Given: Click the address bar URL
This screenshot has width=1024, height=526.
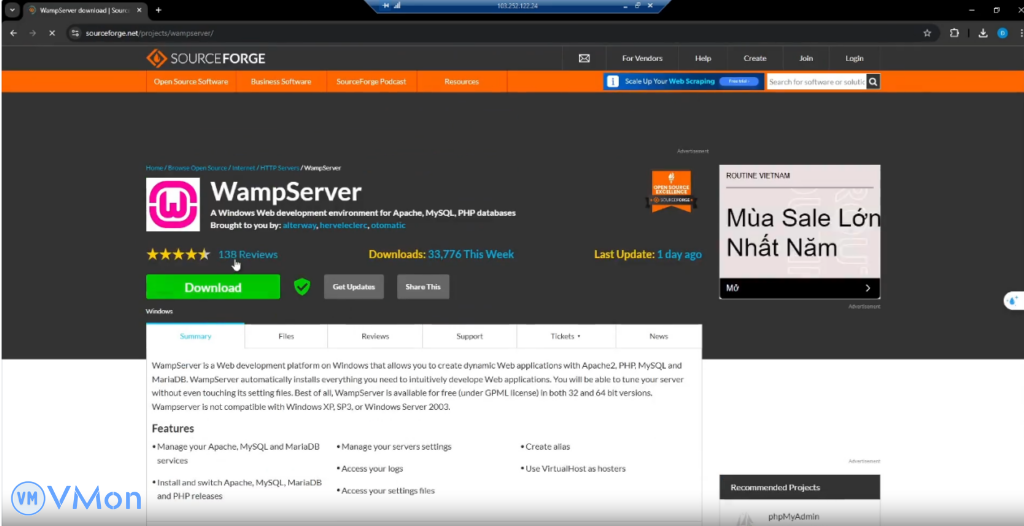Looking at the screenshot, I should coord(150,33).
